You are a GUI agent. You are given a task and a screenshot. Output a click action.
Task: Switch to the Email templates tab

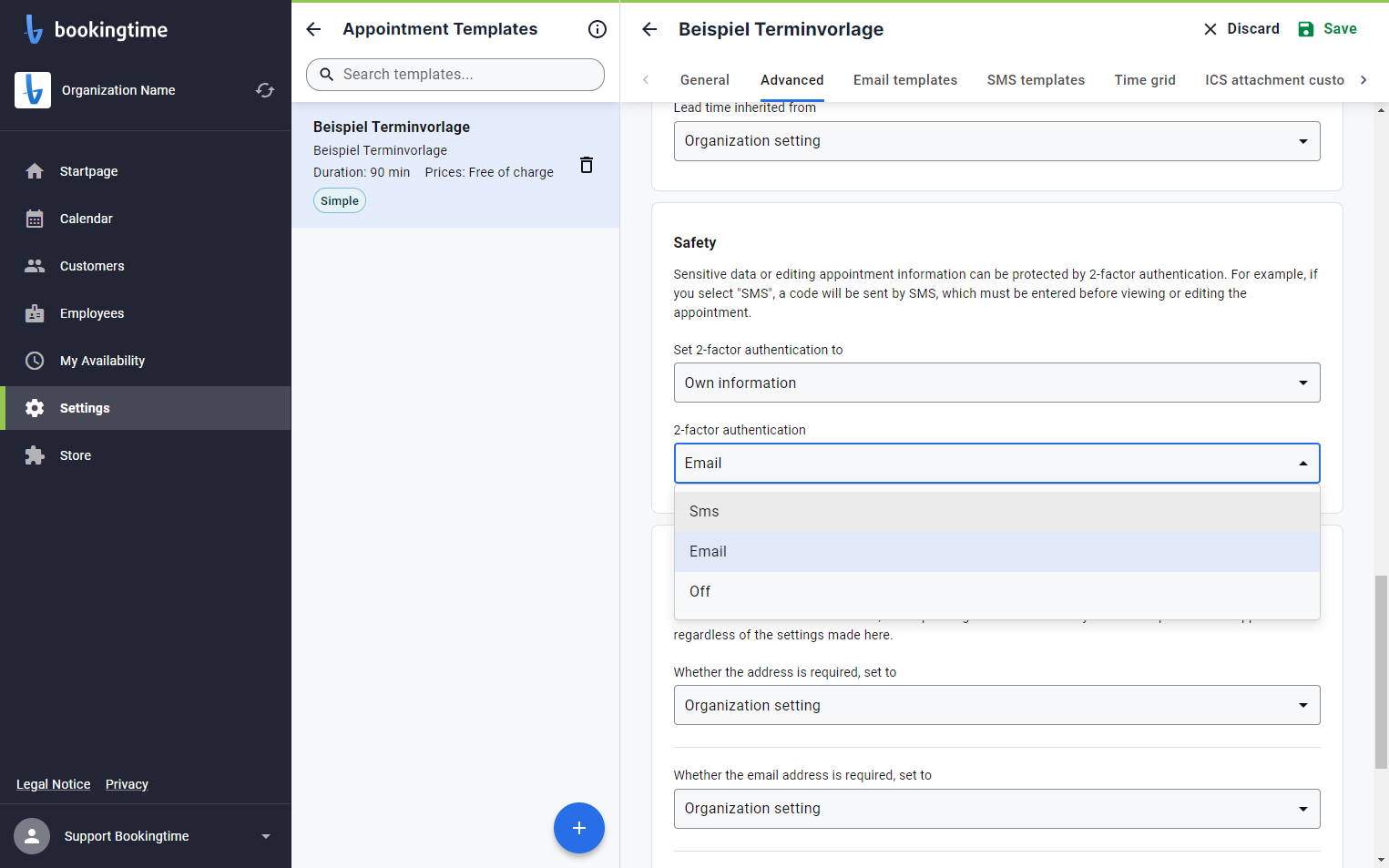905,80
